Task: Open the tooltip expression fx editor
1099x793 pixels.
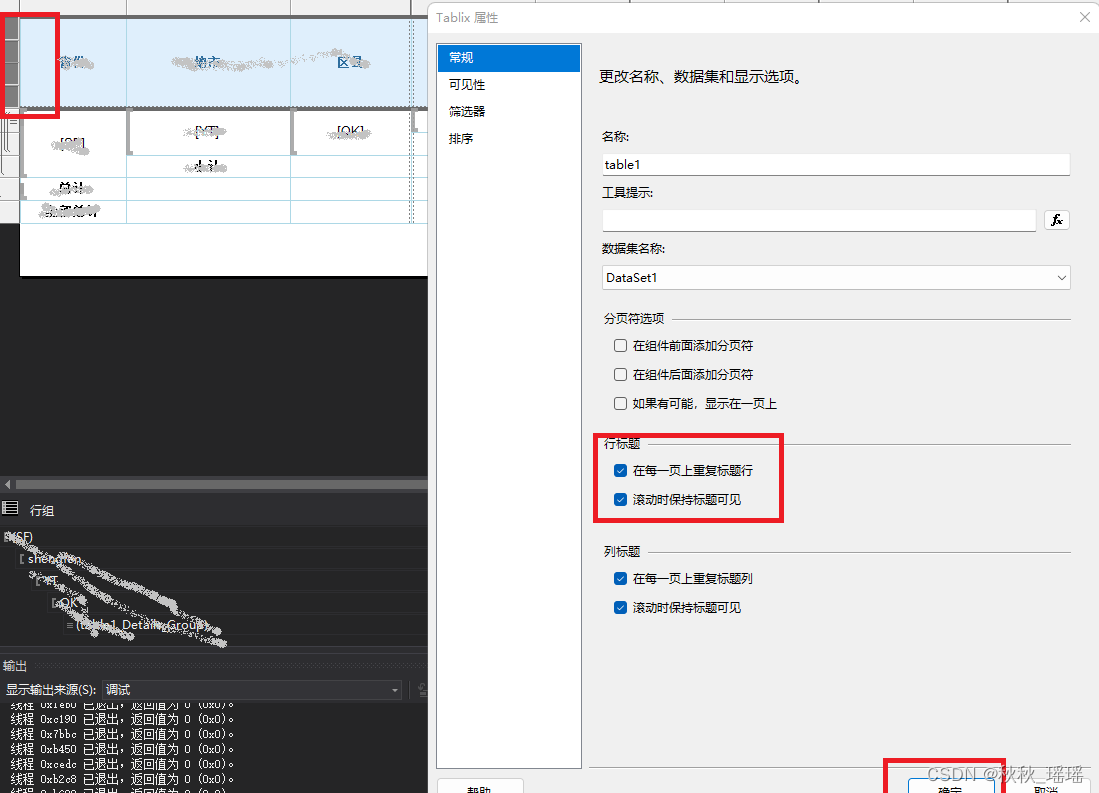Action: pyautogui.click(x=1056, y=220)
